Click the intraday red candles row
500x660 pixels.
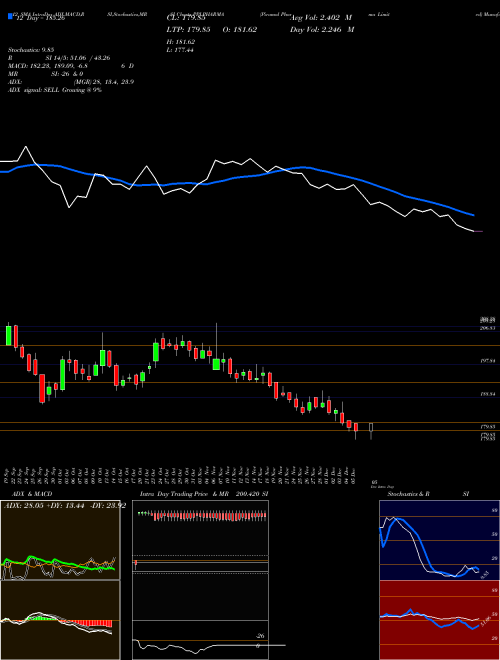[210, 516]
